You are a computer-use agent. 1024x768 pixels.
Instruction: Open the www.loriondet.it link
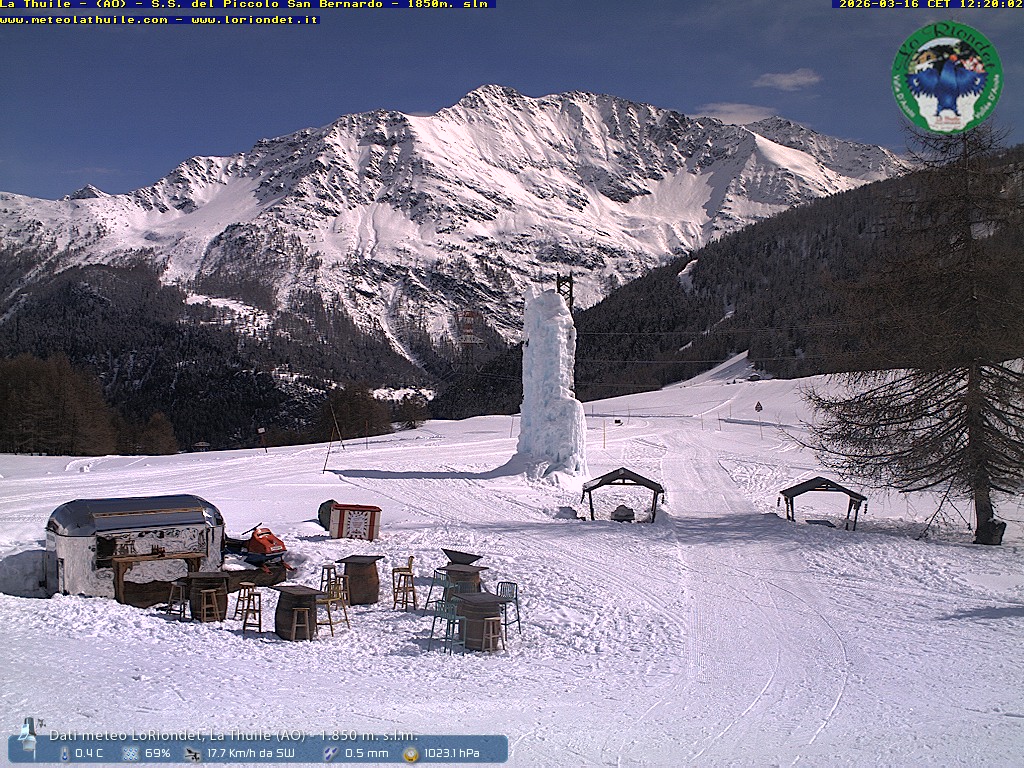254,19
